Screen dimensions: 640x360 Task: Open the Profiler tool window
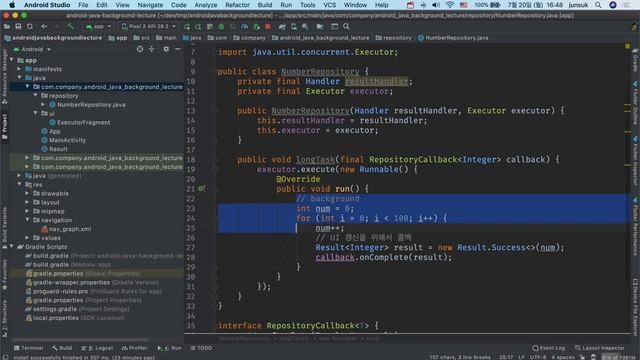click(x=134, y=348)
